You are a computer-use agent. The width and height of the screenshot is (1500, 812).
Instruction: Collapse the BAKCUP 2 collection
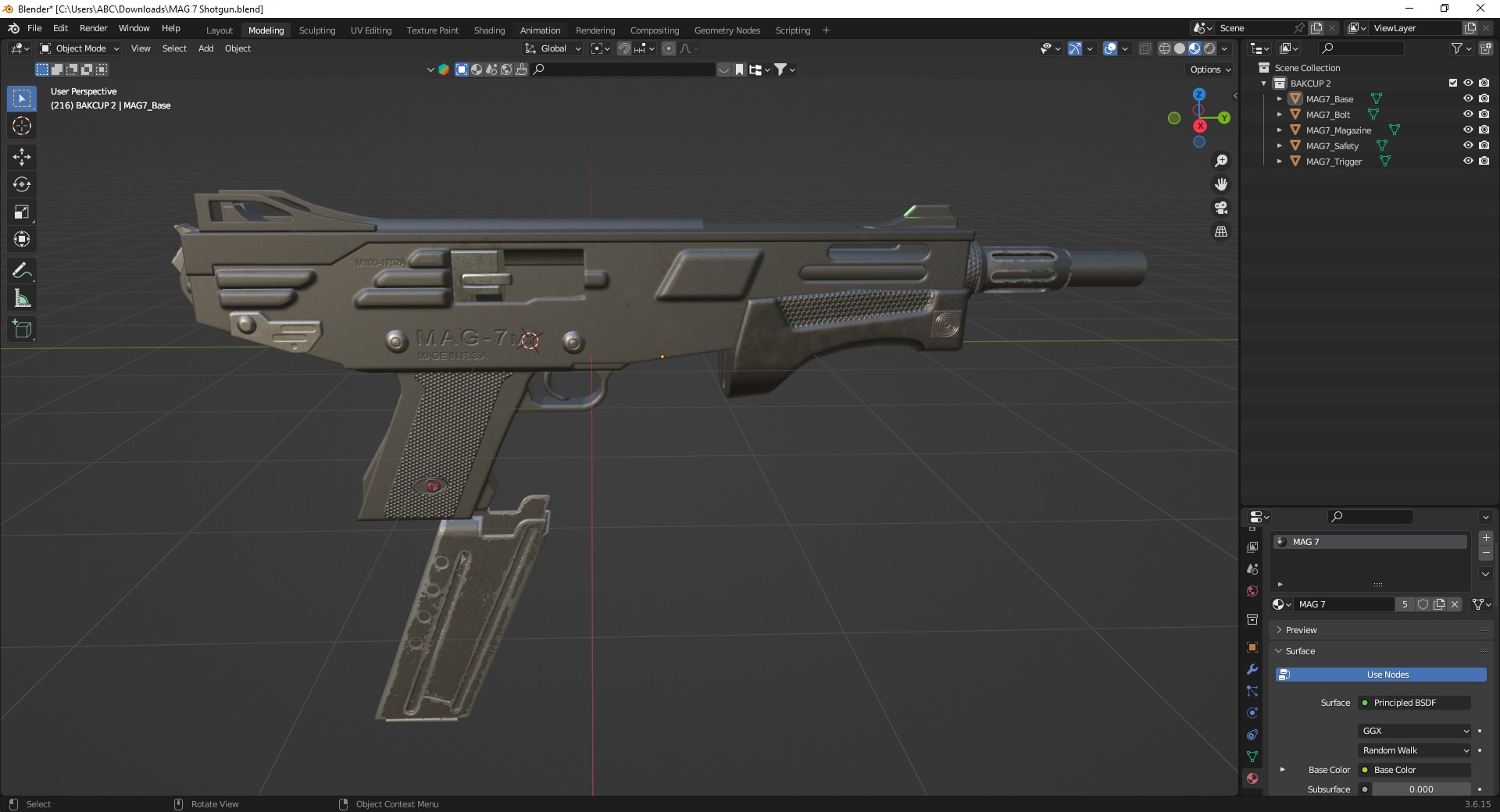tap(1264, 84)
